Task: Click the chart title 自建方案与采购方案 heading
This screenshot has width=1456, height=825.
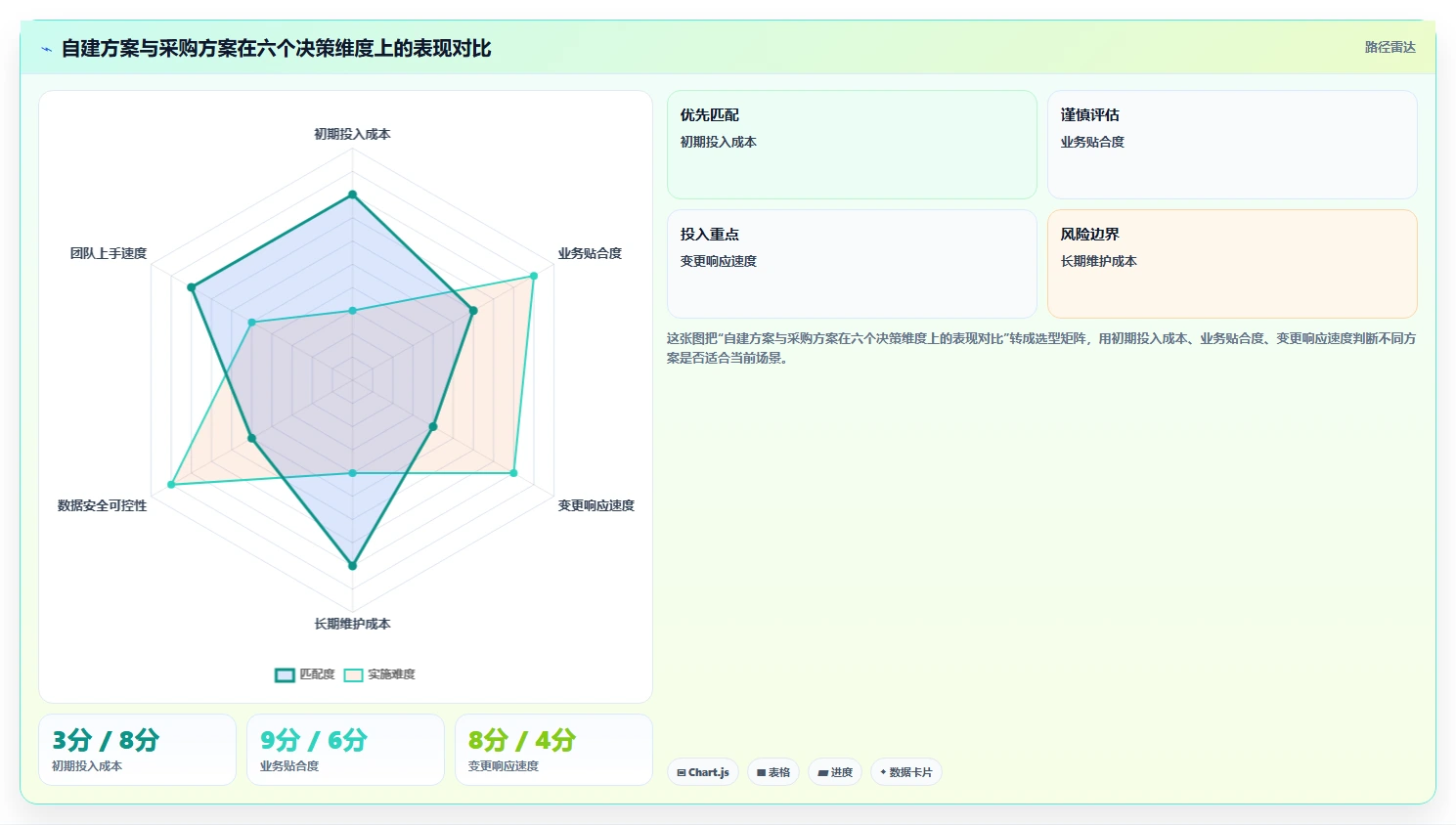Action: click(276, 48)
